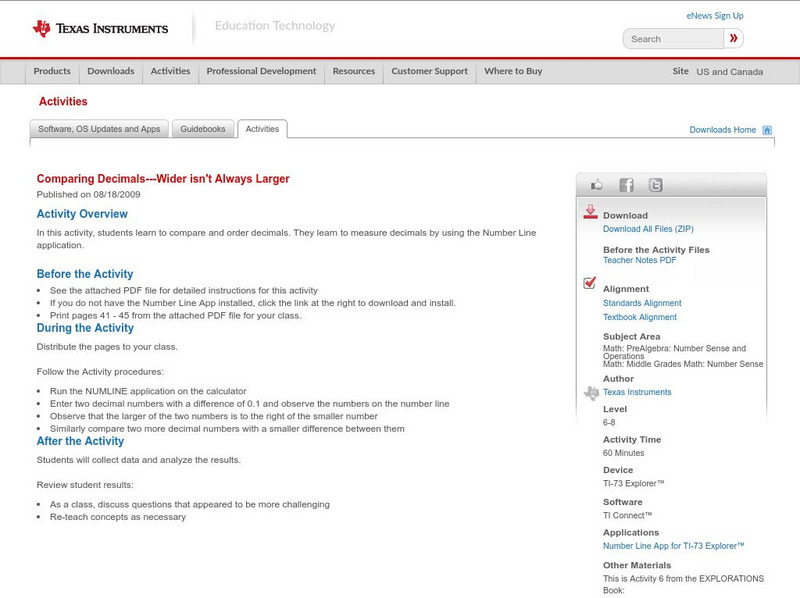Screen dimensions: 800x598
Task: Click the Comparing Decimals activity title
Action: click(x=163, y=179)
